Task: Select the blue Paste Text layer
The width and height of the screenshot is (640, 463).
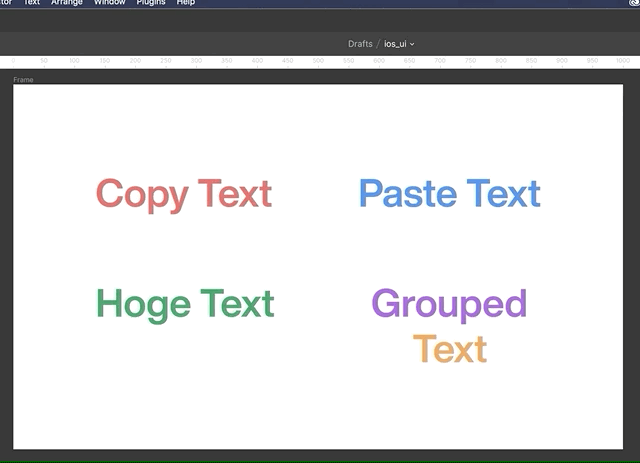Action: point(450,193)
